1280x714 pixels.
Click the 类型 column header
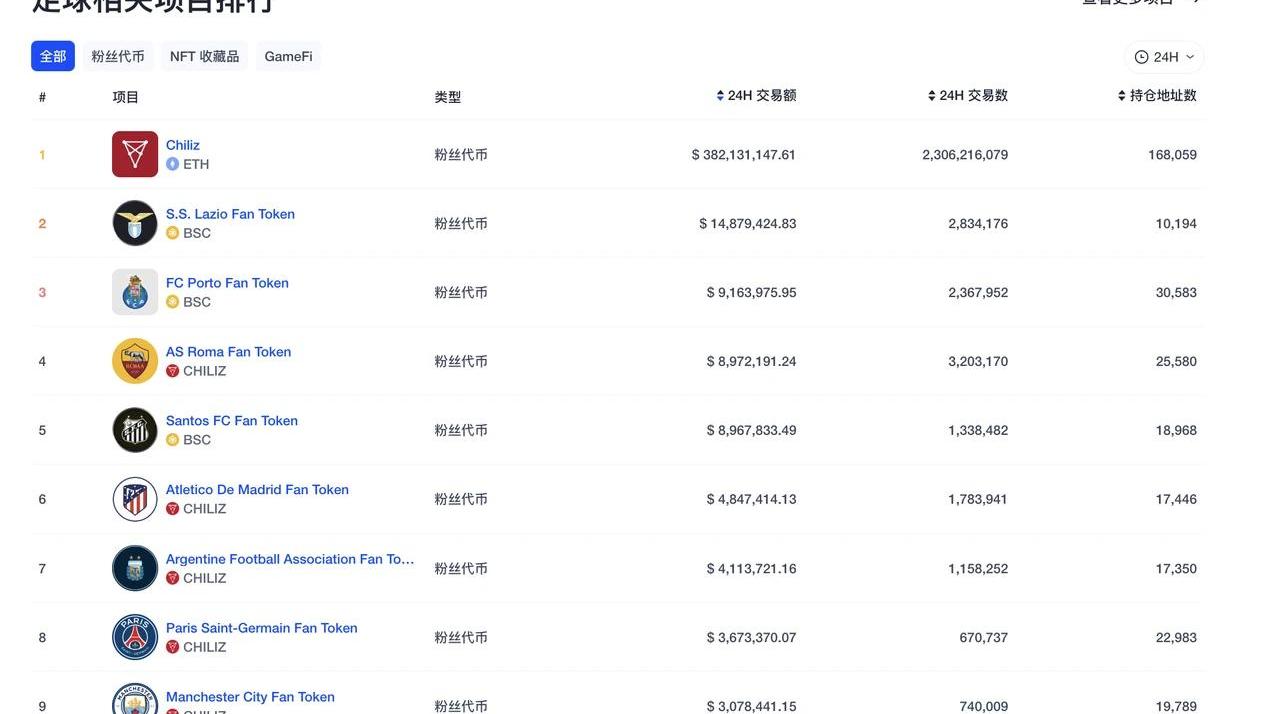coord(448,97)
